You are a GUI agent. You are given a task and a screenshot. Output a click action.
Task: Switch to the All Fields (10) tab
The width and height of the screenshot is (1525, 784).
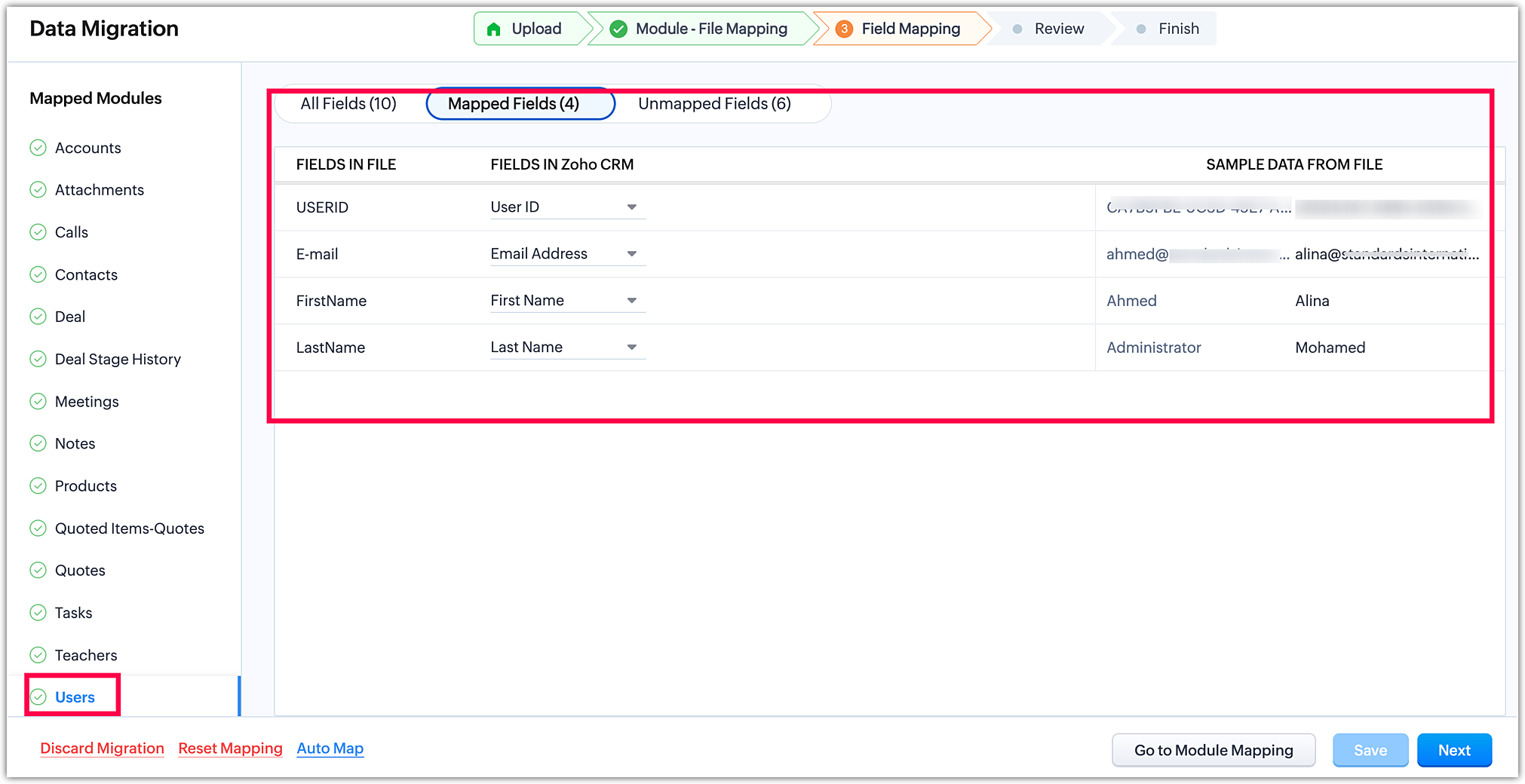348,104
